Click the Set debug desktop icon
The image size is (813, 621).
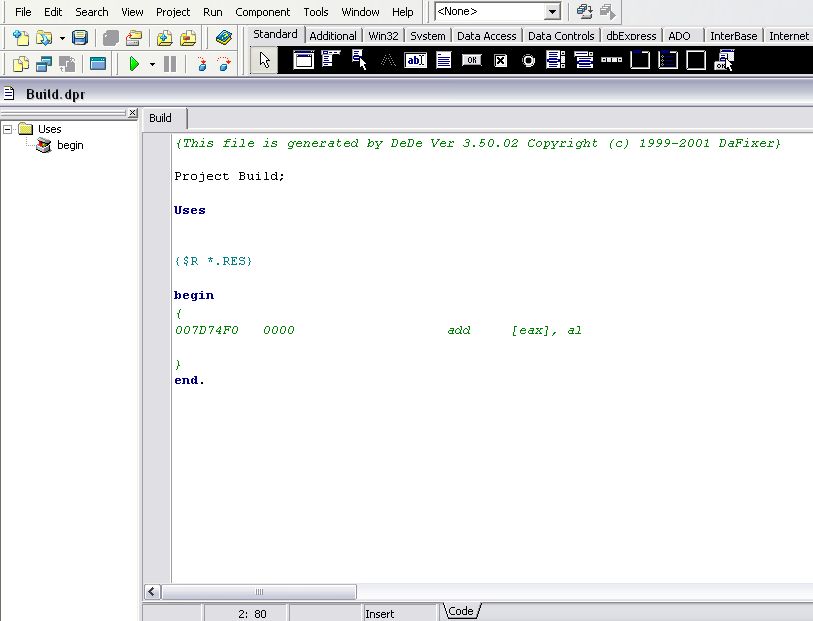pyautogui.click(x=607, y=11)
